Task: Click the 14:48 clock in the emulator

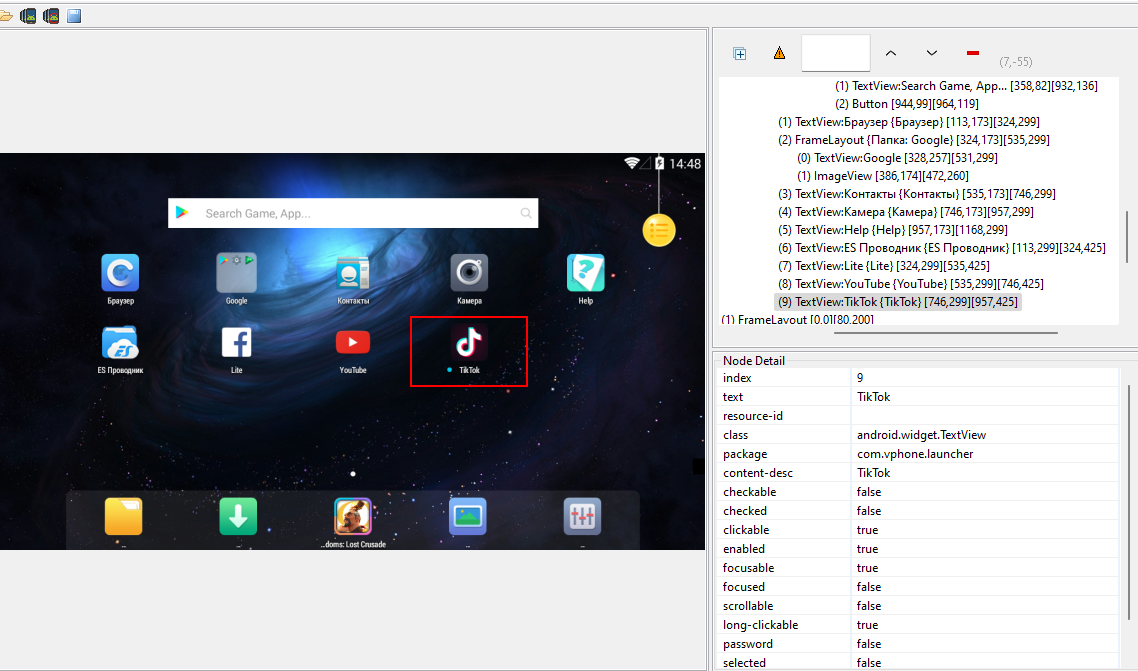Action: pos(685,164)
